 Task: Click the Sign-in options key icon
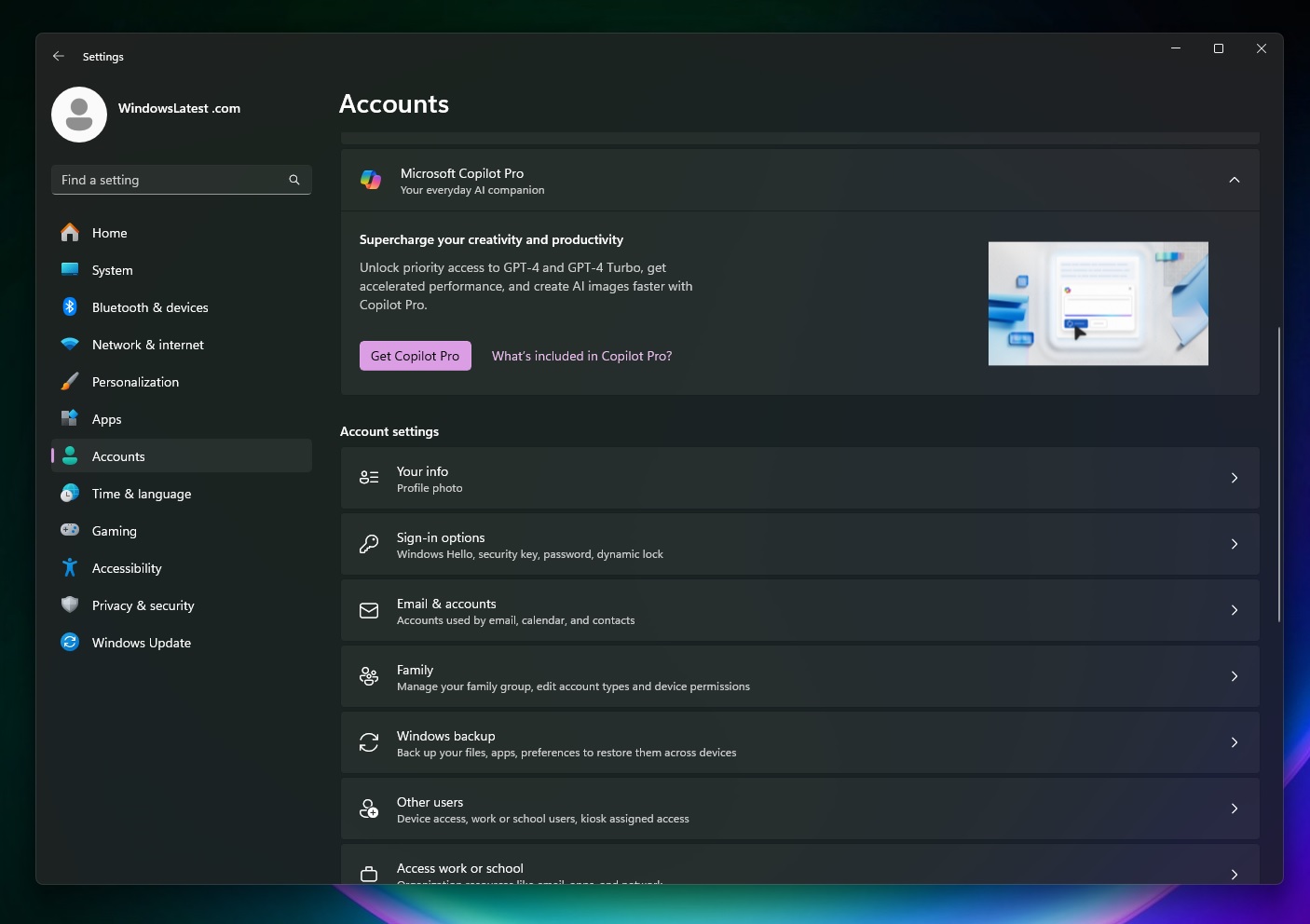tap(369, 544)
